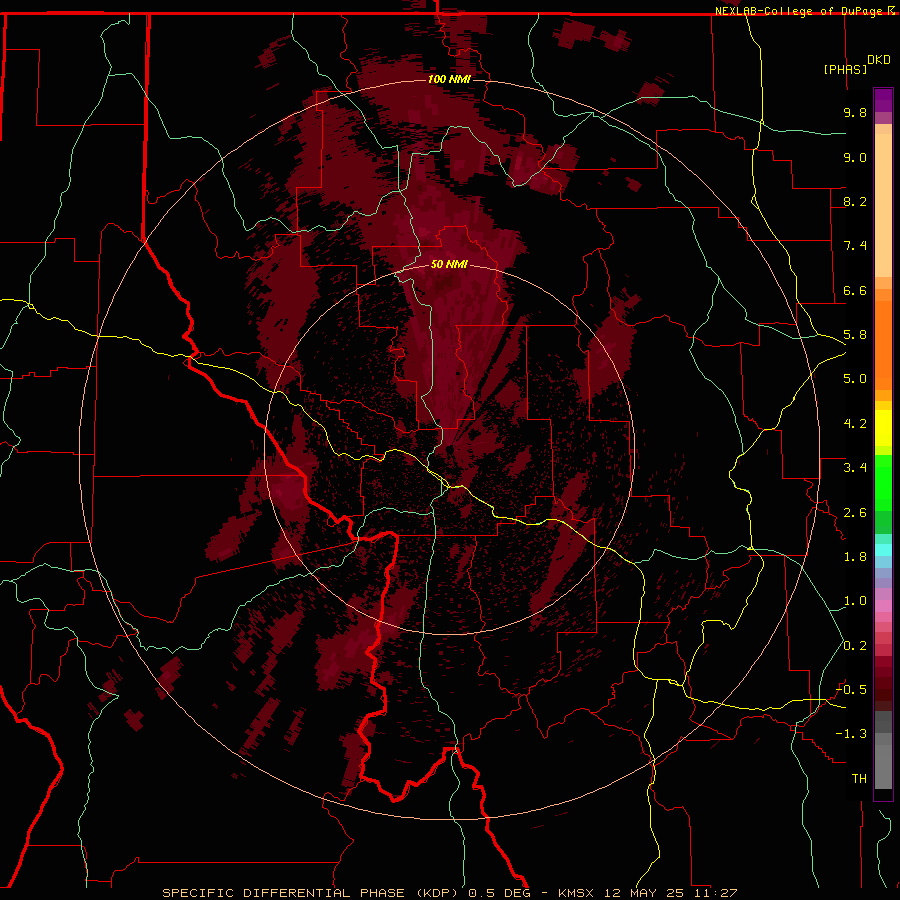Click the 7.4 value on the color scale

[x=855, y=246]
